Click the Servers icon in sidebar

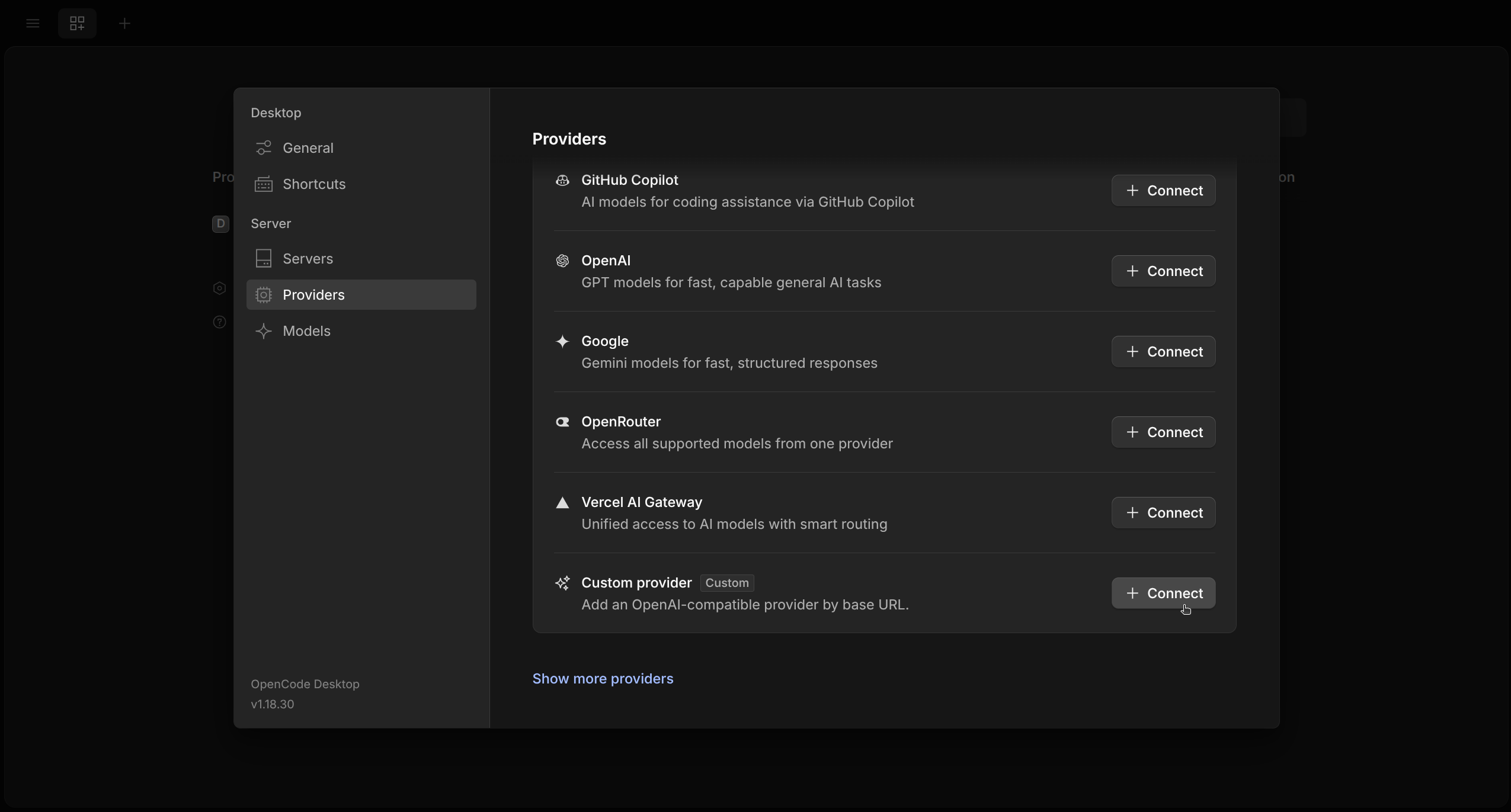coord(264,258)
